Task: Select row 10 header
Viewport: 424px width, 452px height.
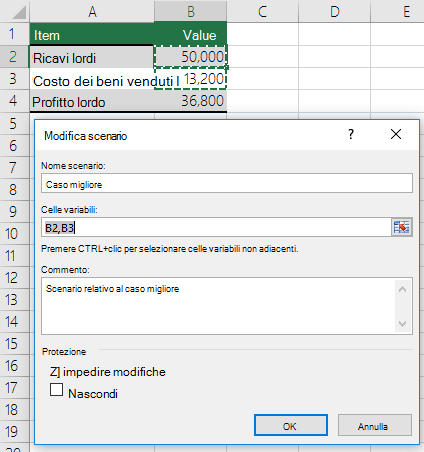Action: point(15,233)
